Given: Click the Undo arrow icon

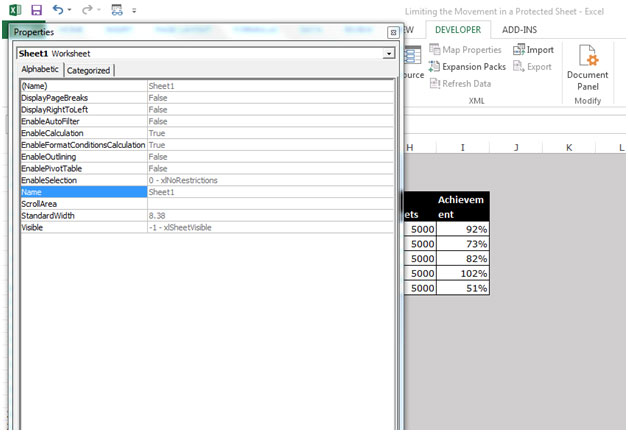Looking at the screenshot, I should click(58, 10).
